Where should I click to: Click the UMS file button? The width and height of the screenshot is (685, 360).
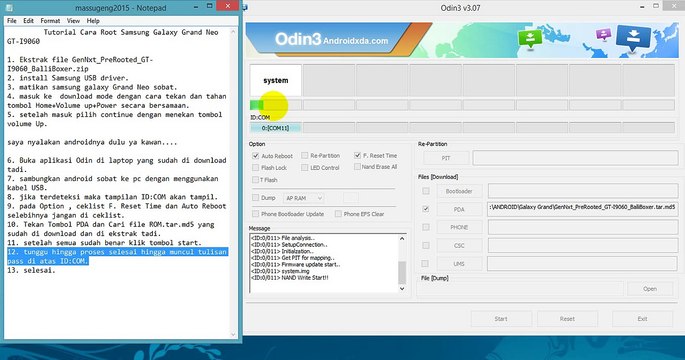pos(459,263)
